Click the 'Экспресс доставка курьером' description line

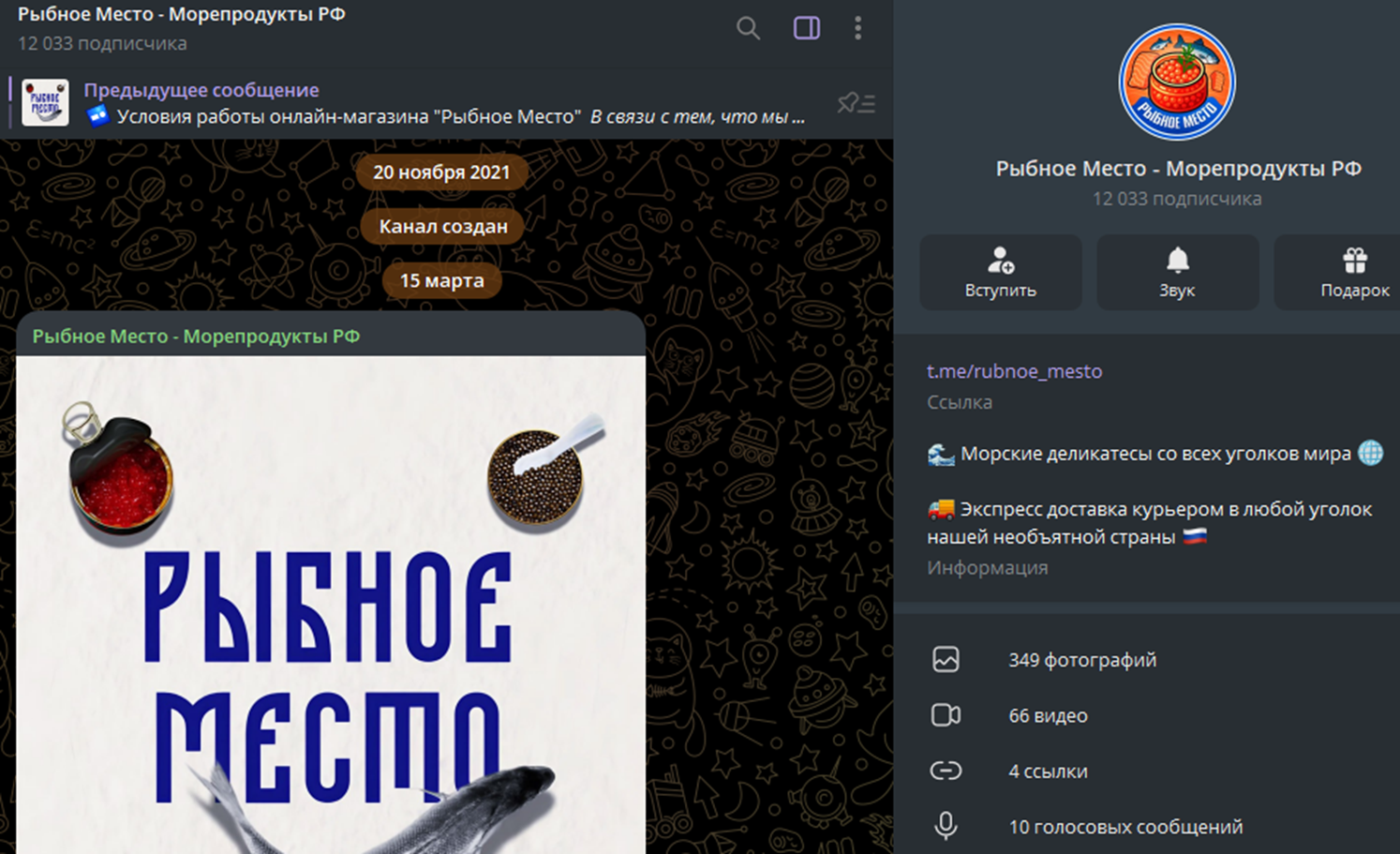click(x=1150, y=523)
